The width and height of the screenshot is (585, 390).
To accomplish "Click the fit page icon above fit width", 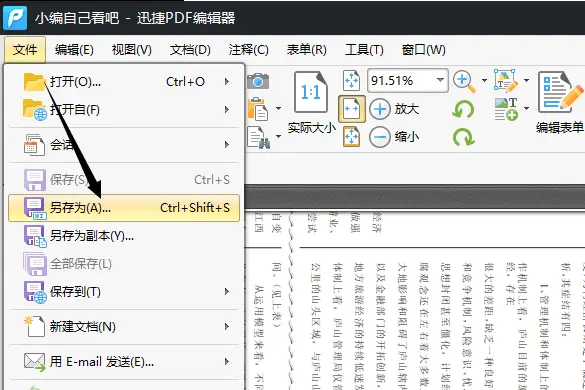I will coord(351,80).
